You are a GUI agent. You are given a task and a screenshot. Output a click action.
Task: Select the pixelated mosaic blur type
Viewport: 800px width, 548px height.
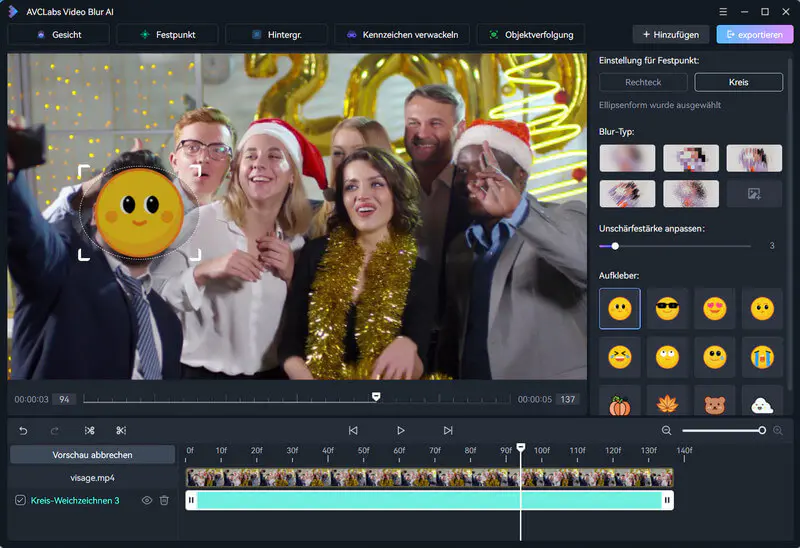click(x=691, y=158)
